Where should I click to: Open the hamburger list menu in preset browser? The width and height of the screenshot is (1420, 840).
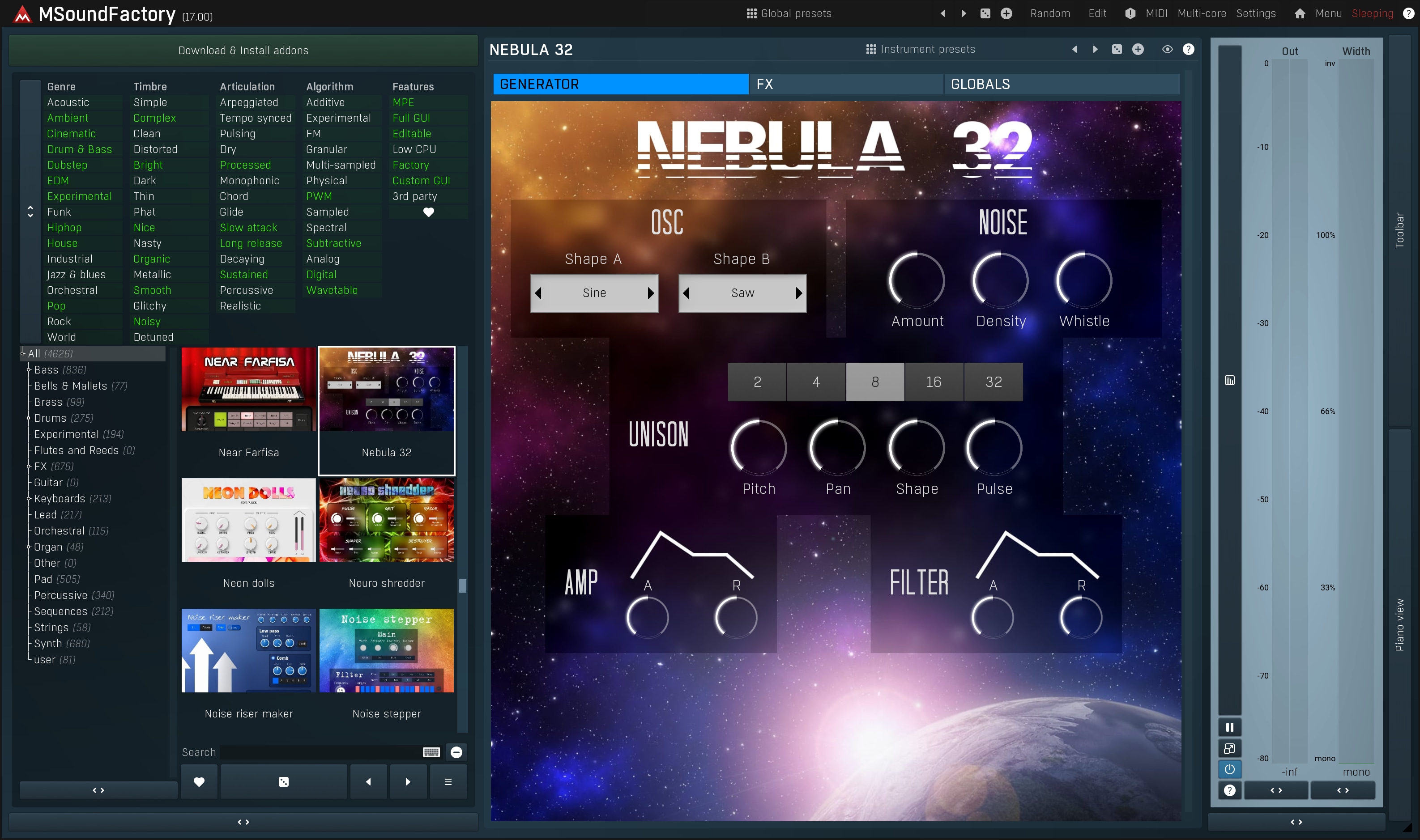pos(448,782)
